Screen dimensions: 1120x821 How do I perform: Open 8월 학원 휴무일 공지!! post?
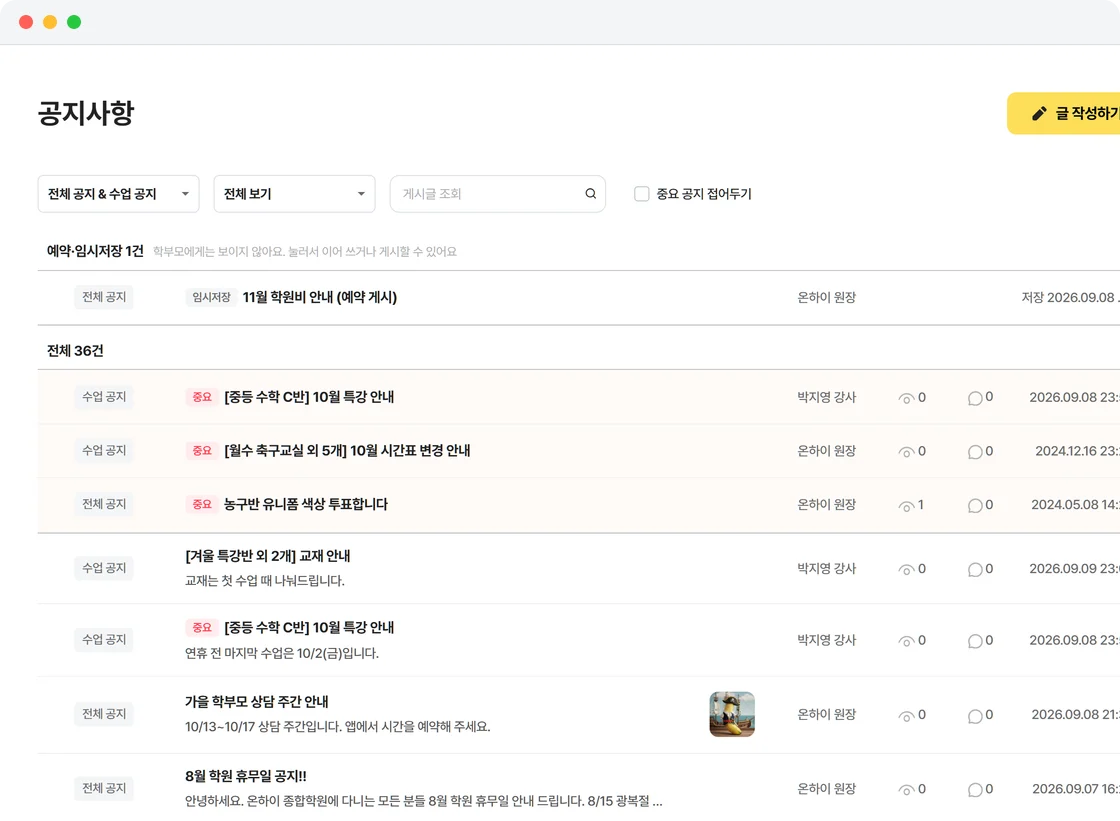tap(246, 776)
